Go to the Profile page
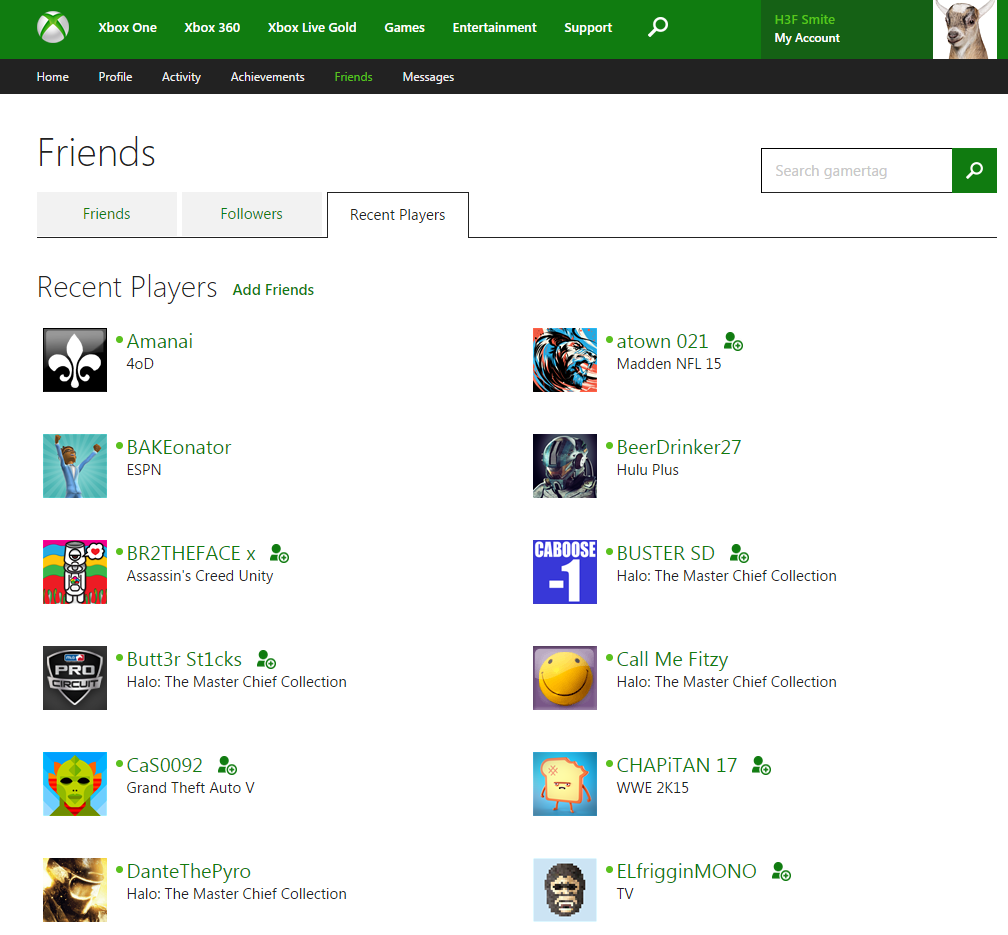The width and height of the screenshot is (1008, 935). pos(115,77)
